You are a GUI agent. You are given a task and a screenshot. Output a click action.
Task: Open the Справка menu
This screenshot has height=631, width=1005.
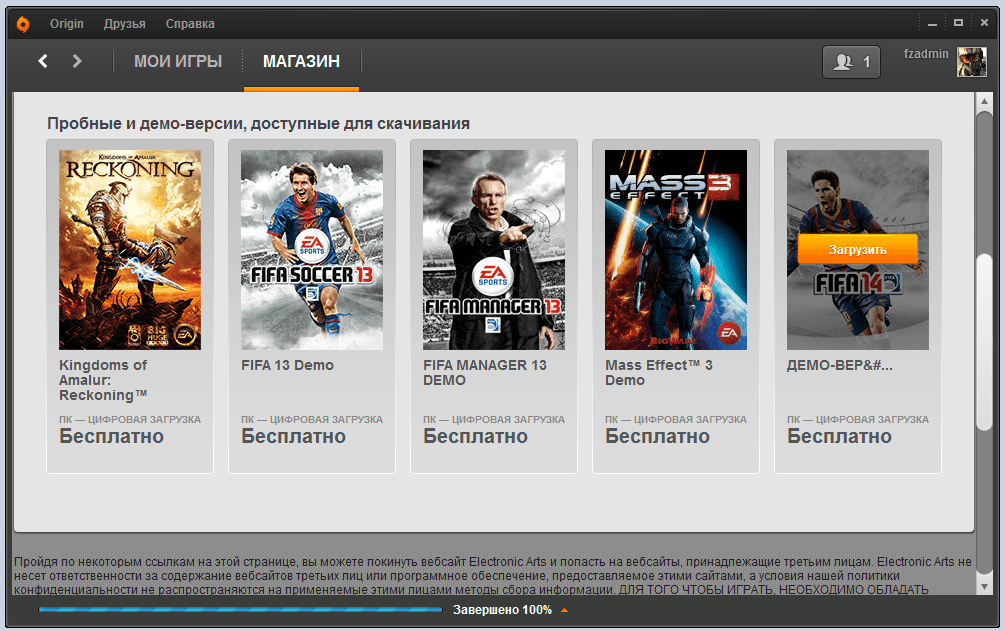pyautogui.click(x=190, y=24)
